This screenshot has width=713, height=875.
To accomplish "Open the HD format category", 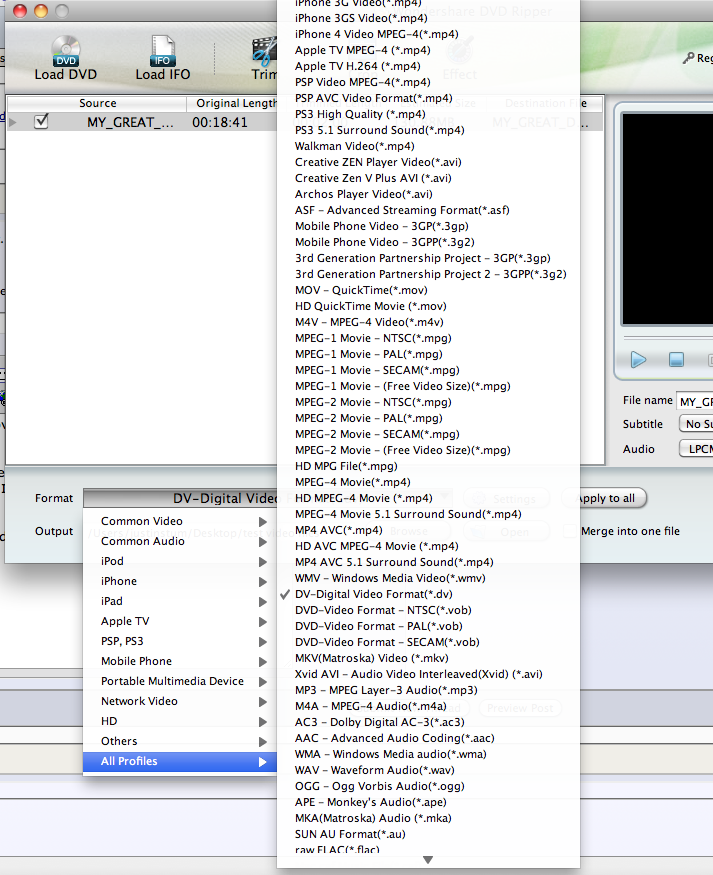I will click(x=180, y=722).
